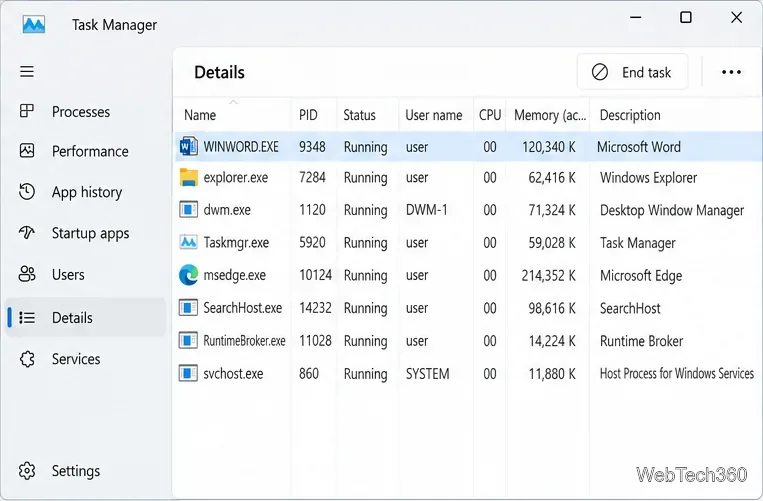
Task: Click the Details list icon
Action: point(27,318)
